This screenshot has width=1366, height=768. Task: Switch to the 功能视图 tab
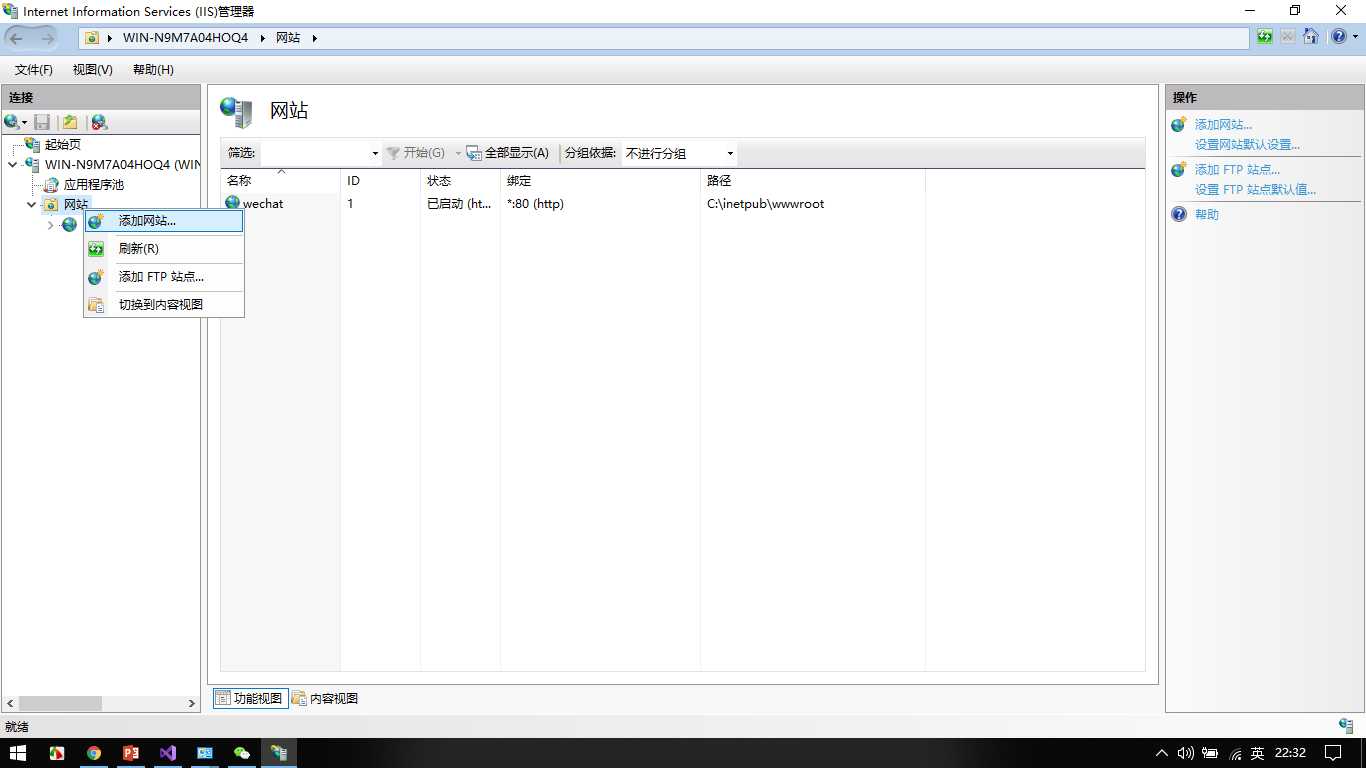pyautogui.click(x=250, y=699)
